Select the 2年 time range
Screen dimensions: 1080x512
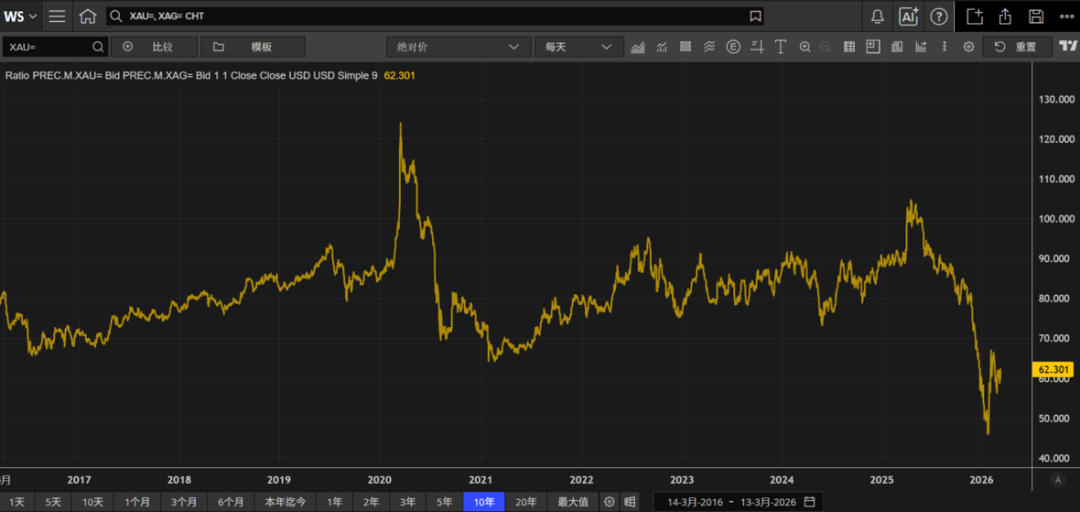[x=371, y=502]
